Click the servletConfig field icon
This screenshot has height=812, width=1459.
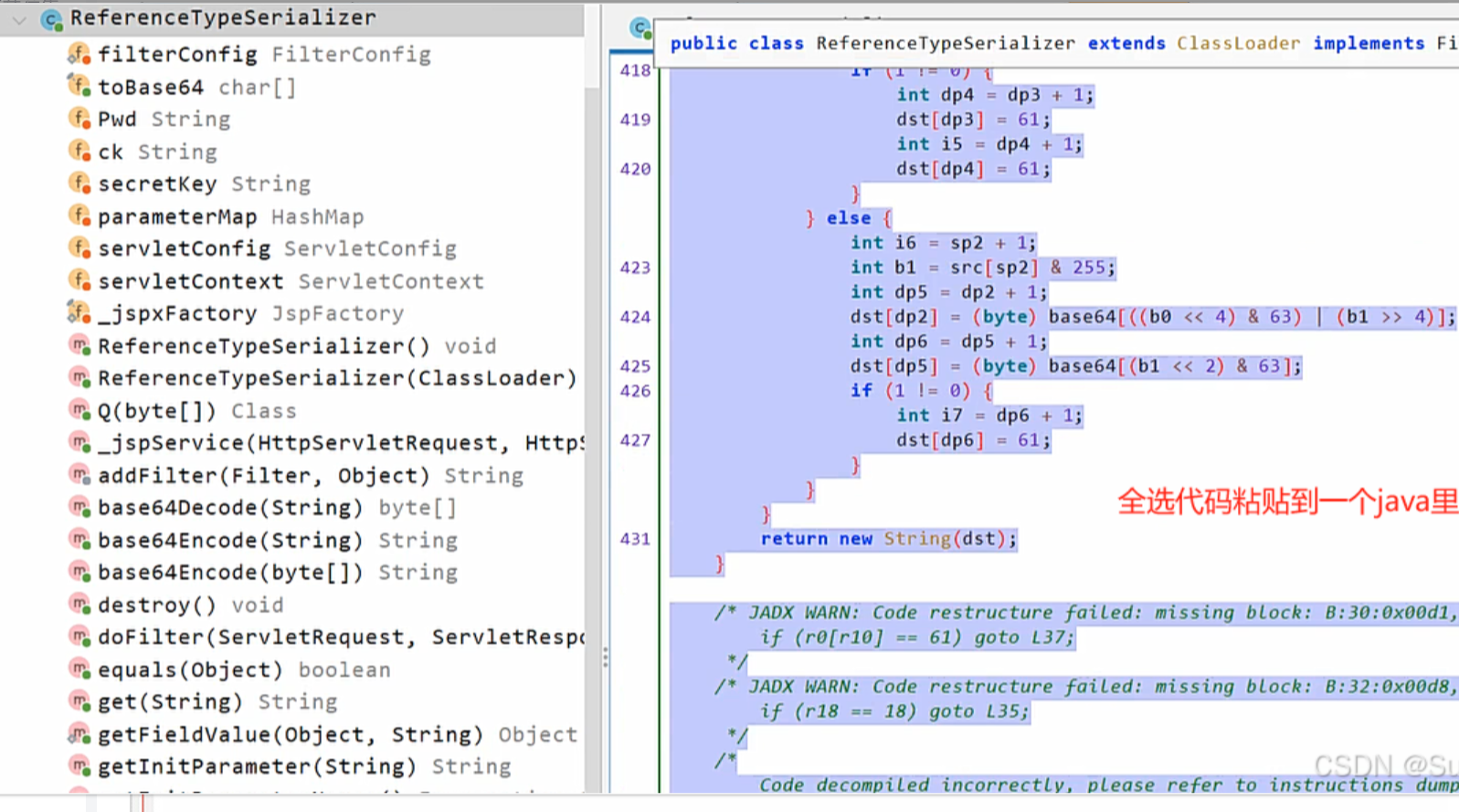(x=79, y=248)
